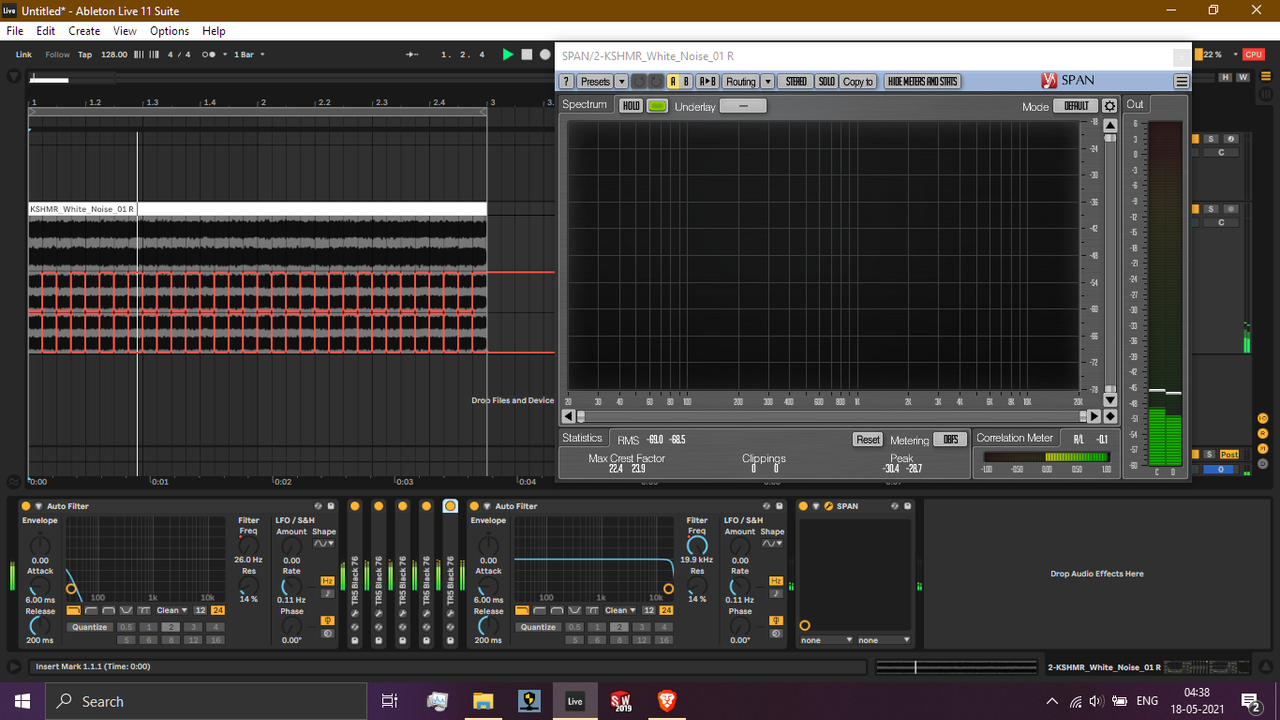Viewport: 1280px width, 720px height.
Task: Open SPAN settings via the gear icon
Action: click(1110, 105)
